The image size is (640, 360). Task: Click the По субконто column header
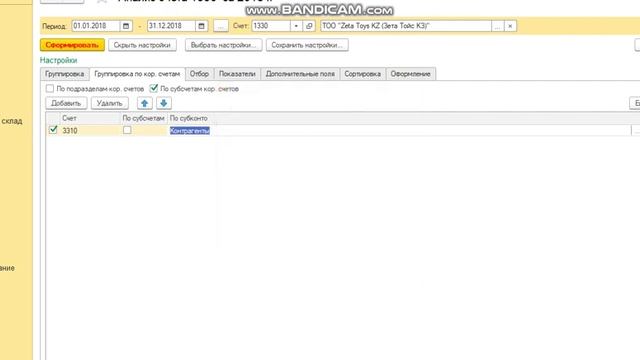189,118
